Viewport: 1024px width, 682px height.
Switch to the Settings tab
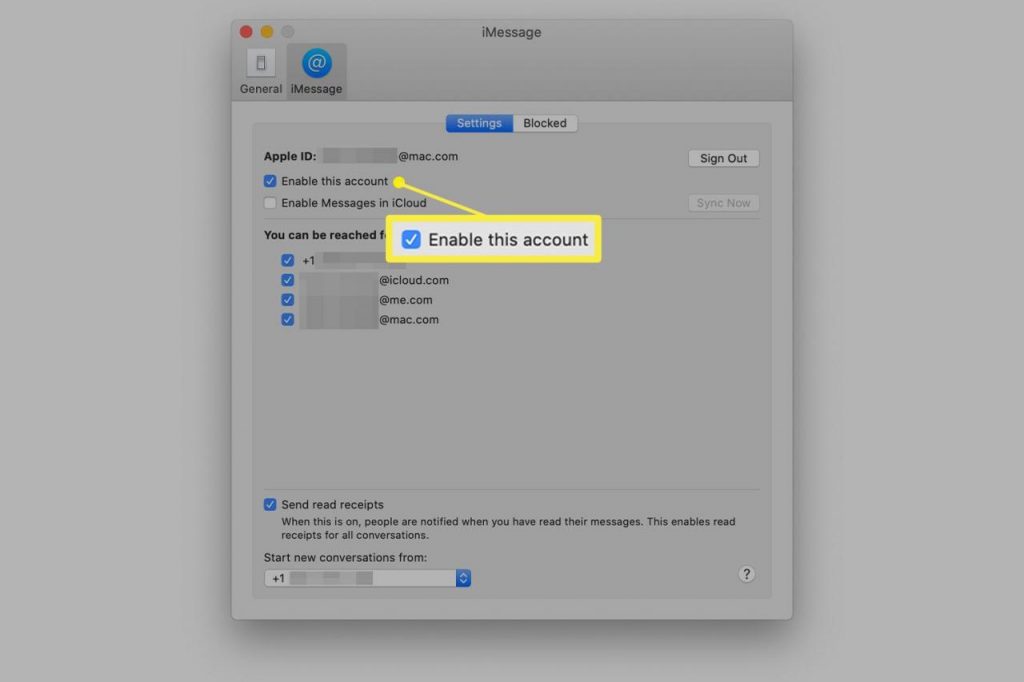tap(479, 123)
